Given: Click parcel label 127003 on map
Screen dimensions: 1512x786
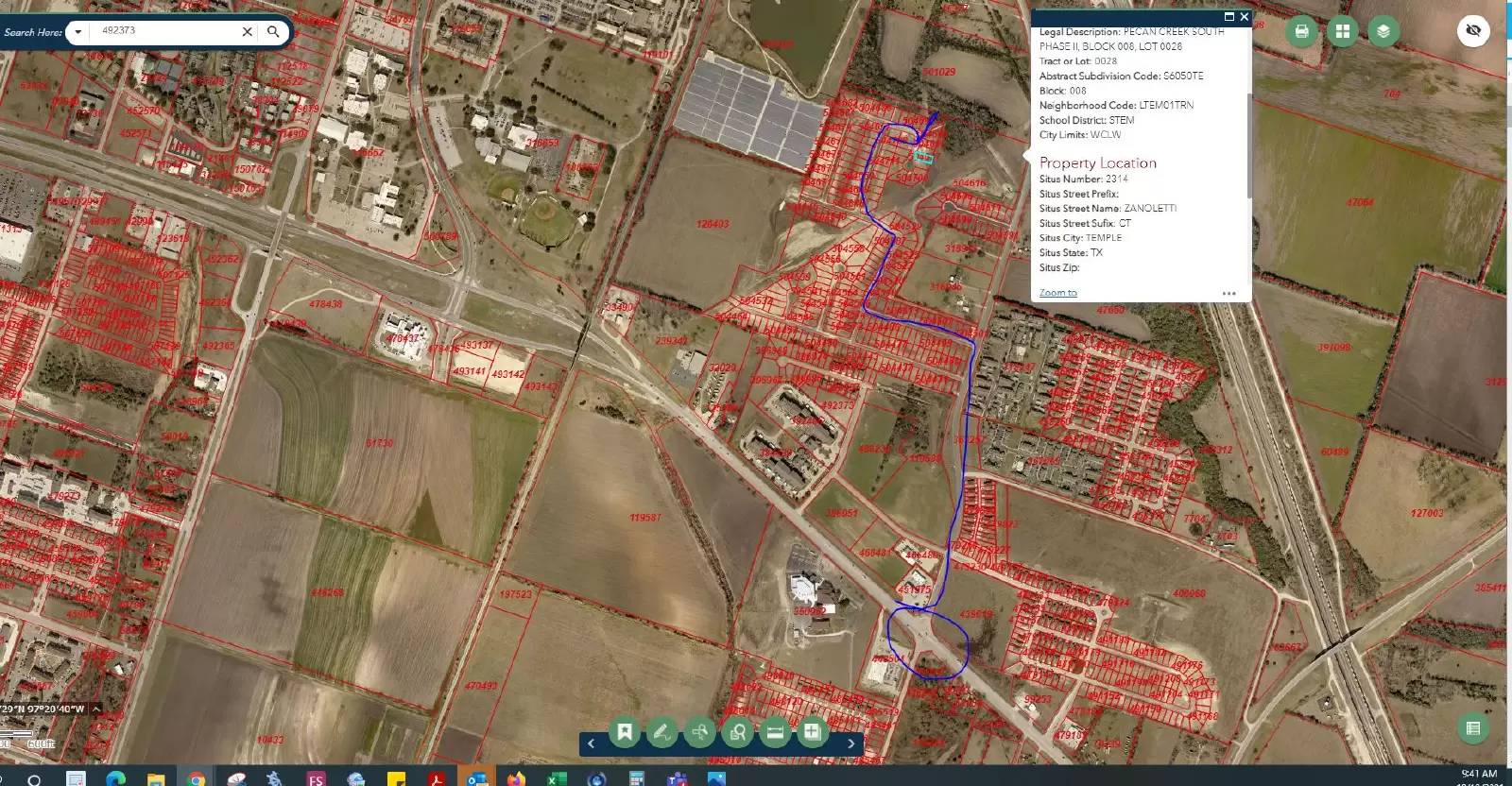Looking at the screenshot, I should click(x=1426, y=513).
